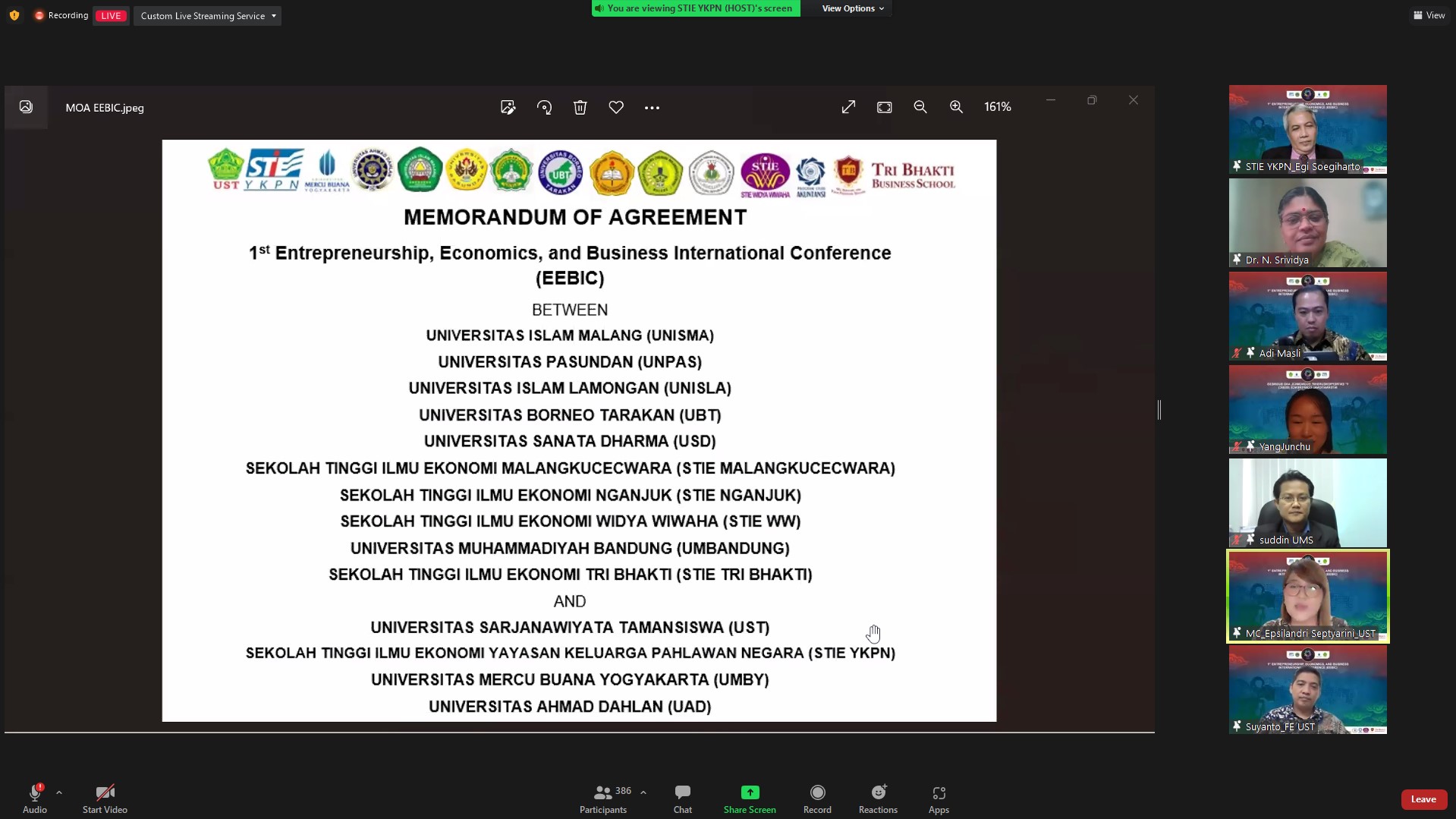Click the muted mic icon on Adi Masli's thumbnail

tap(1237, 353)
